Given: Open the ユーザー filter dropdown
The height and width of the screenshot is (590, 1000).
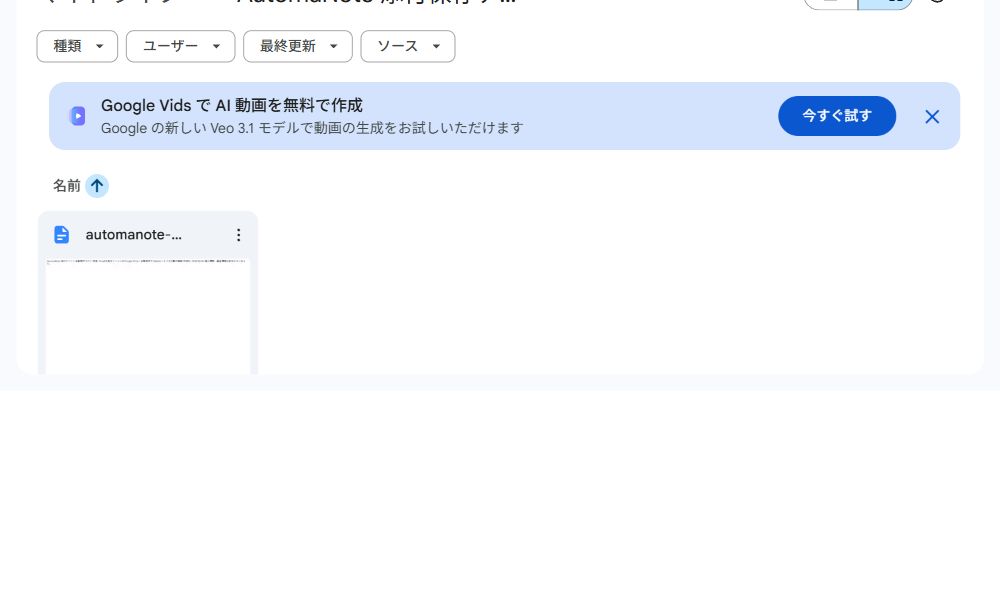Looking at the screenshot, I should [180, 46].
